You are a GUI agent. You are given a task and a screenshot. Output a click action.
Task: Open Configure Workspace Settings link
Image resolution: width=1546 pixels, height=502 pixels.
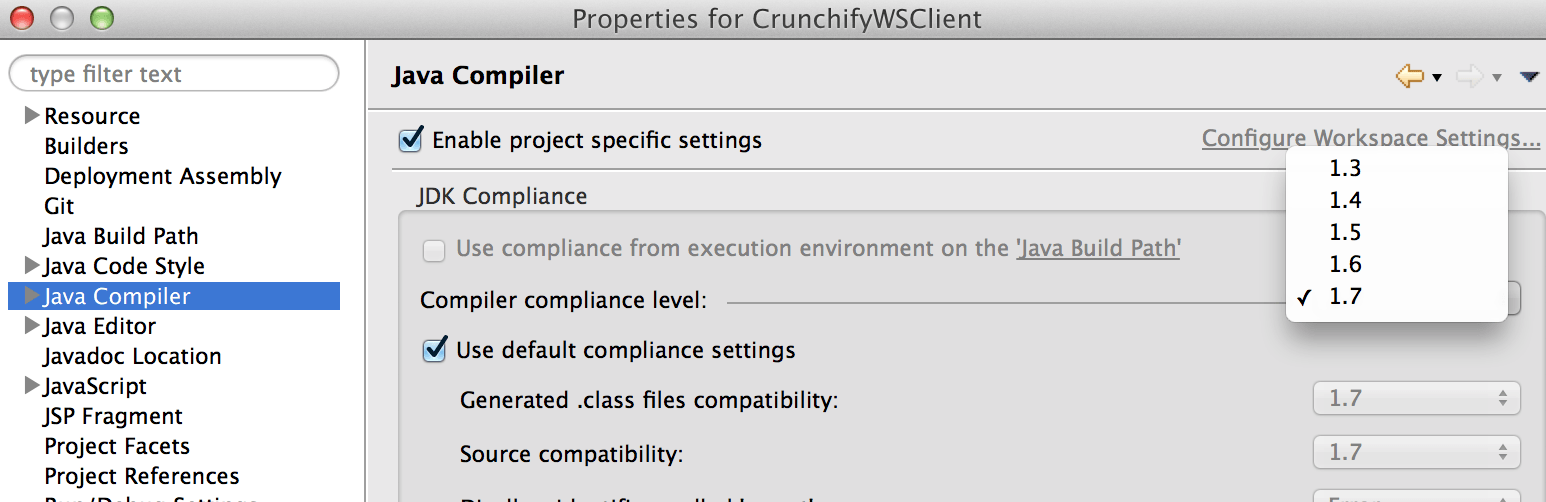(x=1371, y=139)
